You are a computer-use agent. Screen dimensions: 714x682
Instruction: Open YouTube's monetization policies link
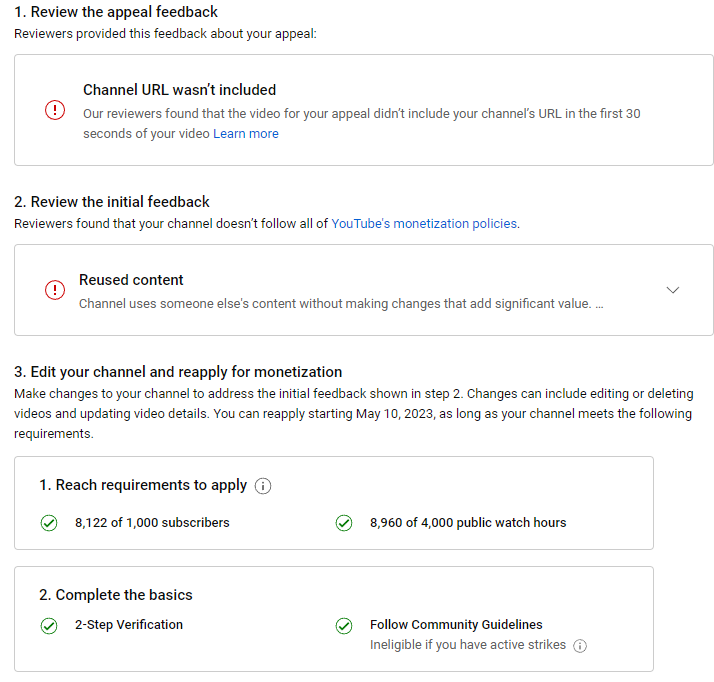pyautogui.click(x=424, y=224)
